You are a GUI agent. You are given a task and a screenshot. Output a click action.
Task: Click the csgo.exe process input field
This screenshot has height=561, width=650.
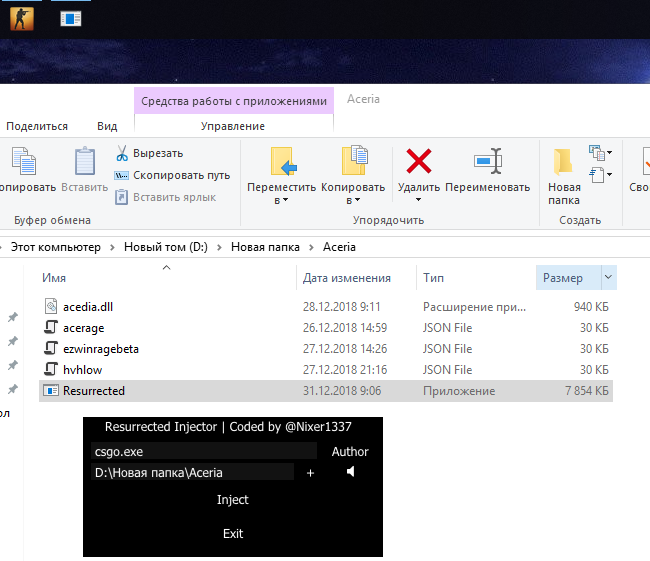[204, 452]
